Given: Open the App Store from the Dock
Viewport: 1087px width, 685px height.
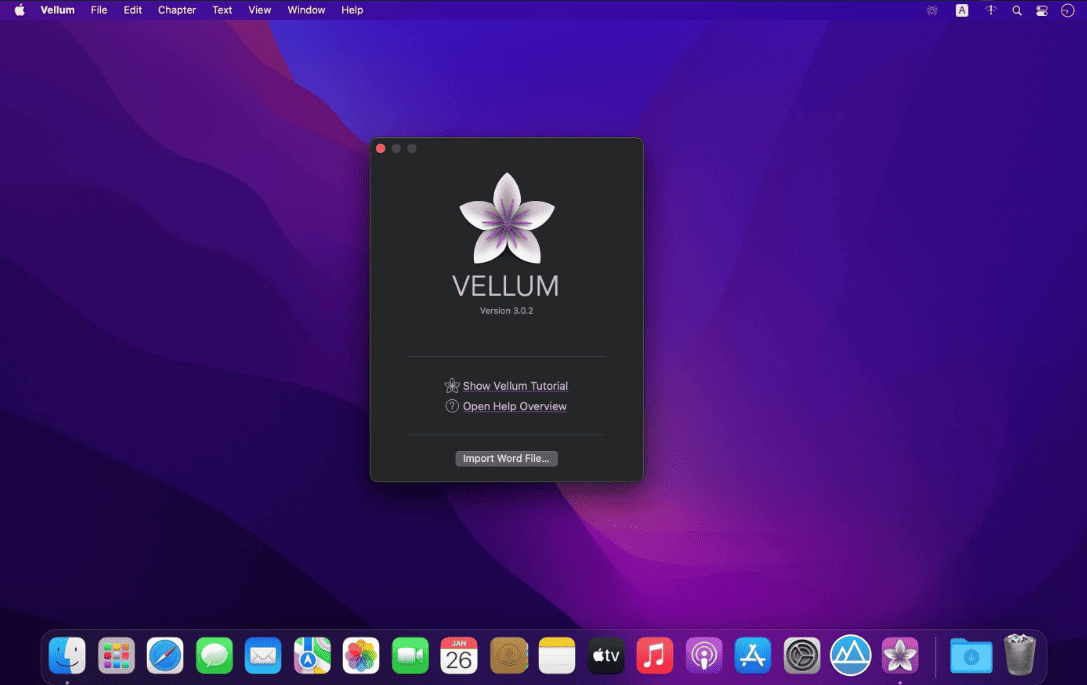Looking at the screenshot, I should (753, 655).
